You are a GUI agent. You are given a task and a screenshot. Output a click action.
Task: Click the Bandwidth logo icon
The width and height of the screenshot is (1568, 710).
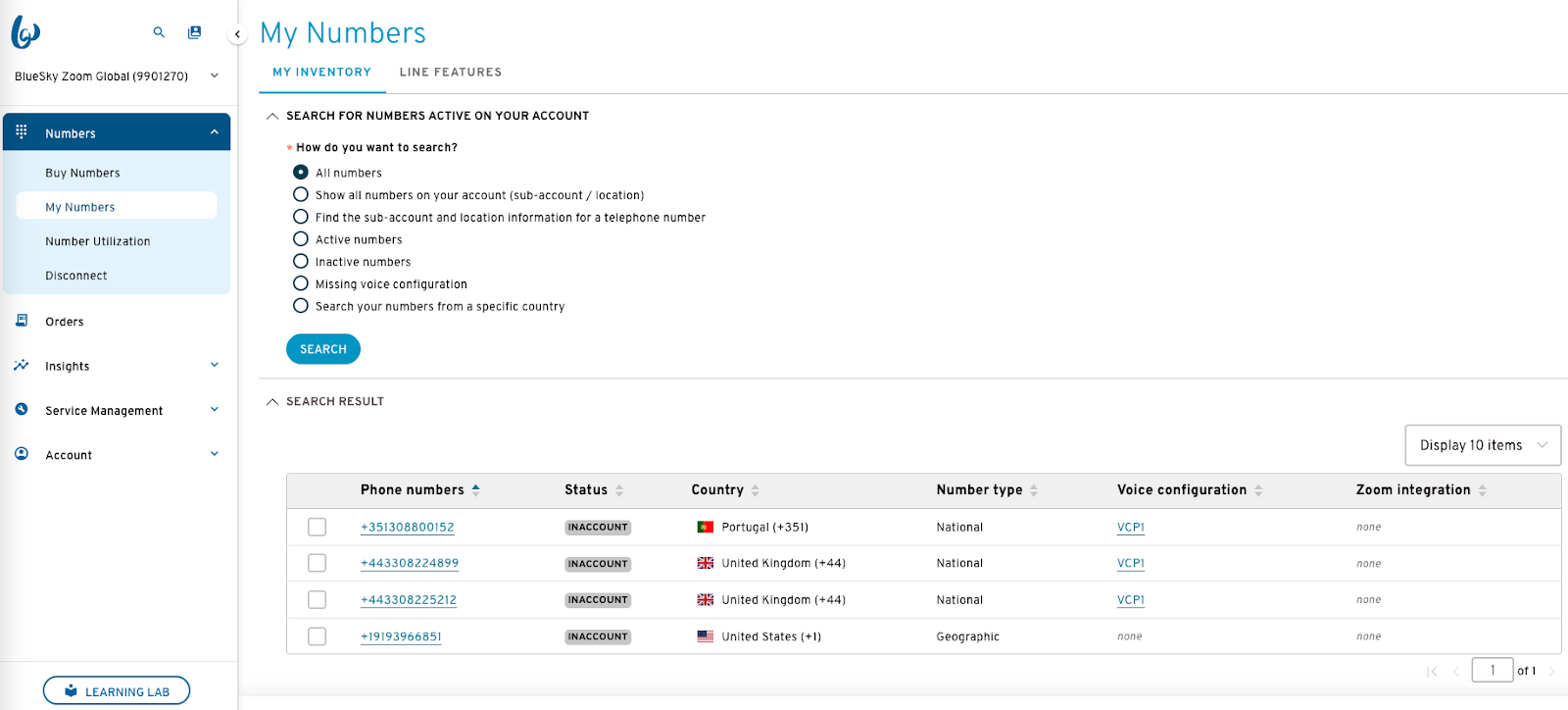[x=25, y=32]
